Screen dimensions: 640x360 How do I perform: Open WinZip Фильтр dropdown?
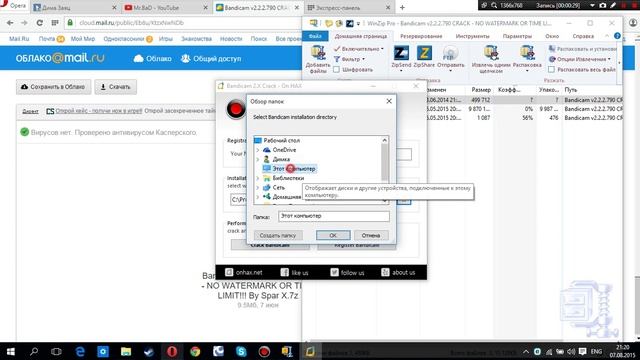[349, 59]
